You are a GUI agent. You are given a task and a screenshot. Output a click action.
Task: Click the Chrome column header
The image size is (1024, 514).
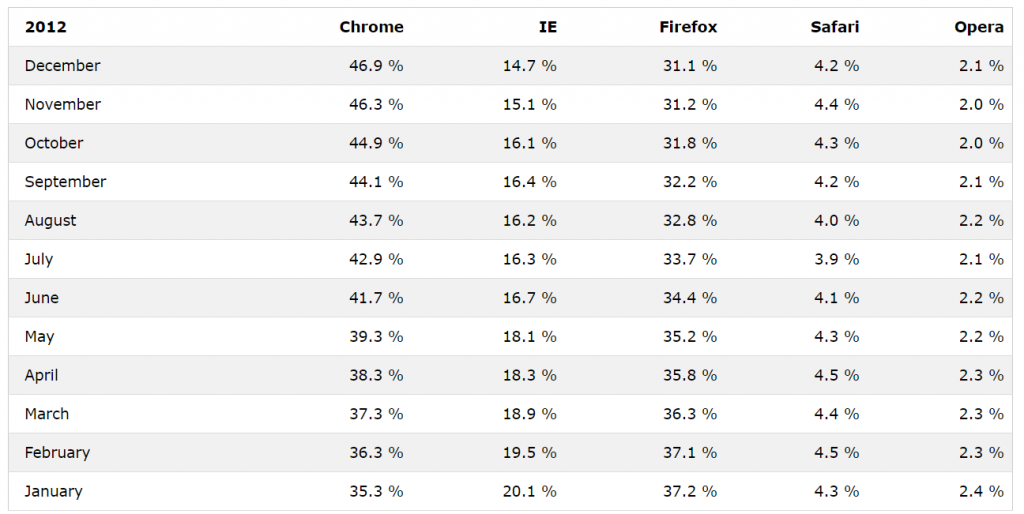[x=371, y=27]
